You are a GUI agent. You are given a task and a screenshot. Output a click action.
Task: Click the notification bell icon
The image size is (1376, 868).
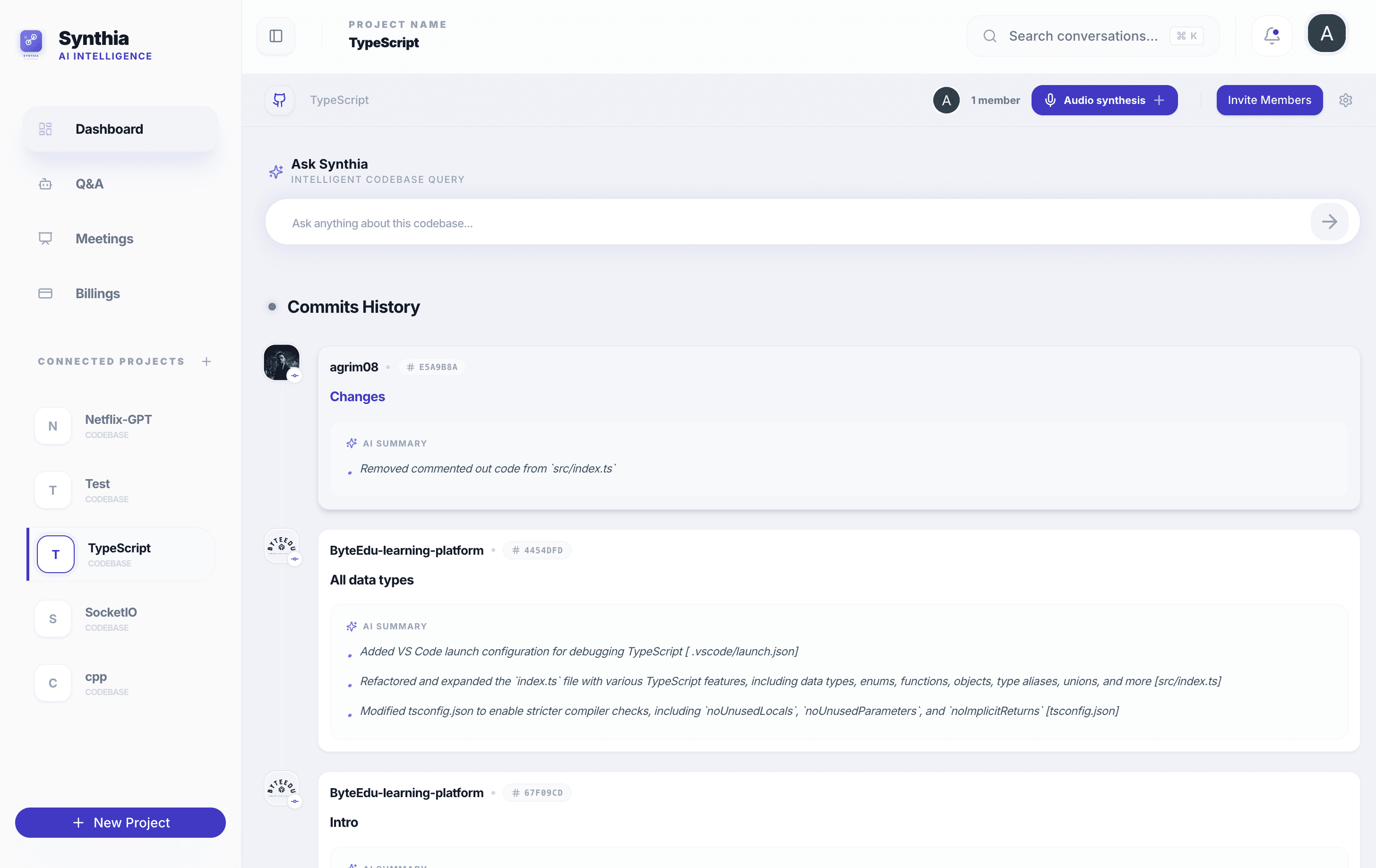[1272, 35]
